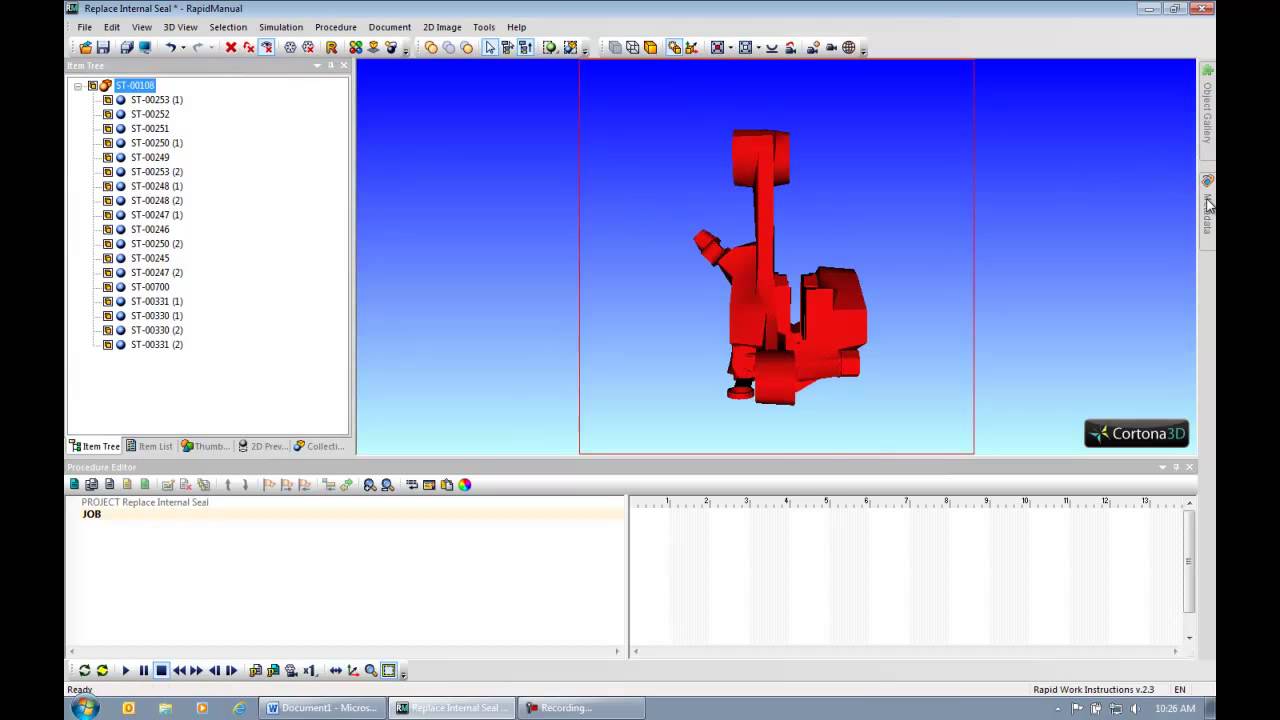Click the Save floppy disk icon

pyautogui.click(x=103, y=47)
